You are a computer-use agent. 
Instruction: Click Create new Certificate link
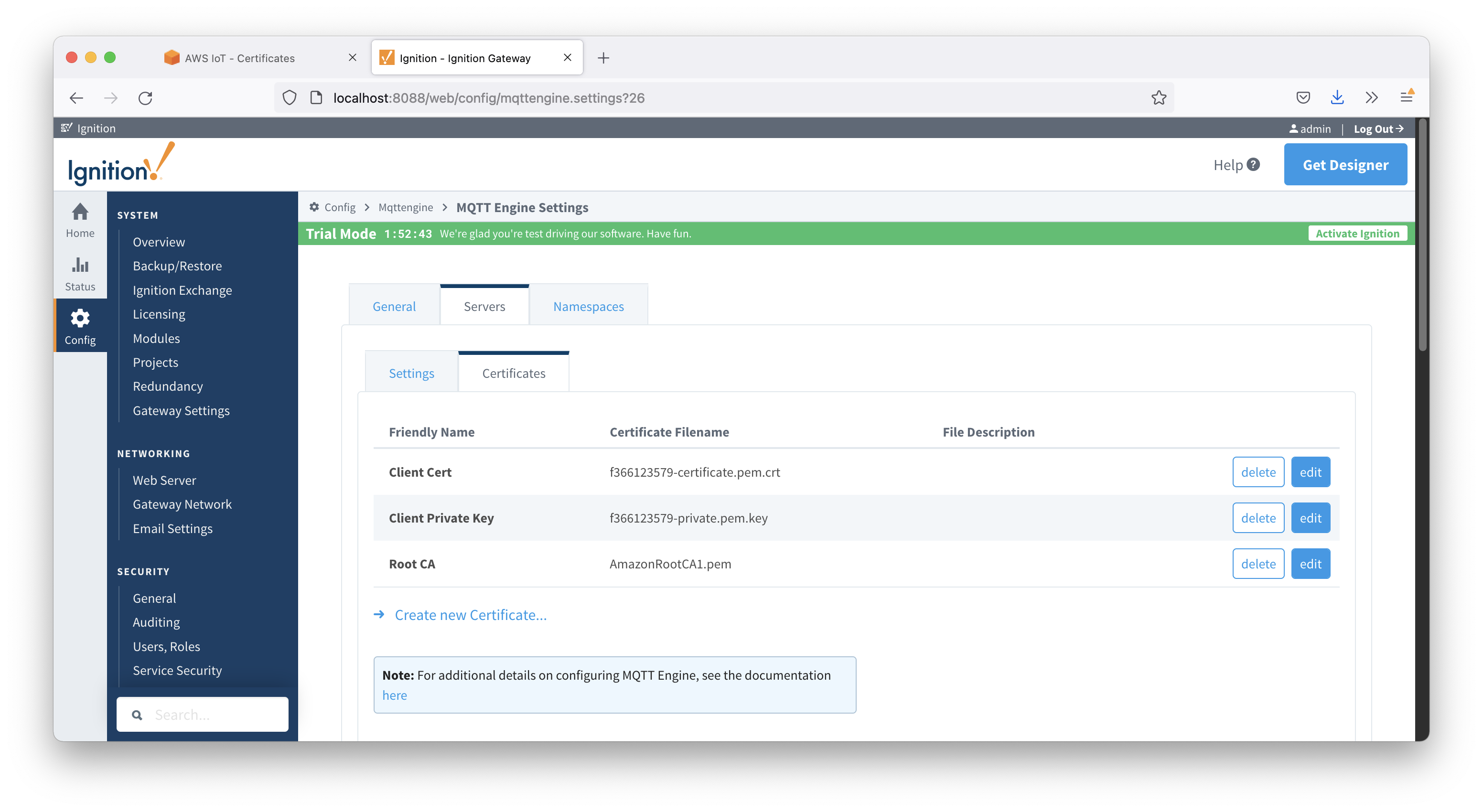click(470, 615)
